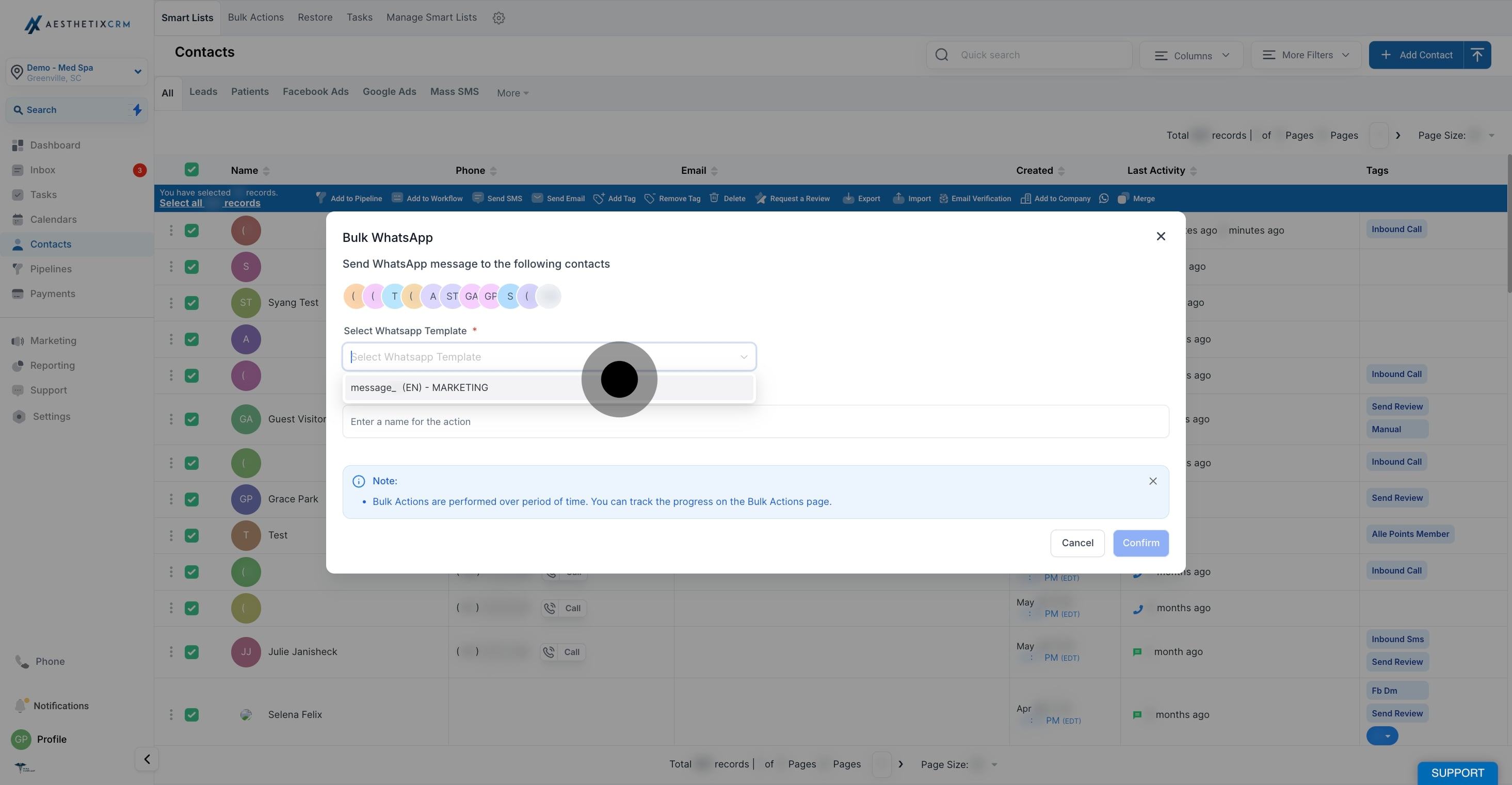Open the Select Whatsapp Template dropdown
The height and width of the screenshot is (785, 1512).
[549, 356]
